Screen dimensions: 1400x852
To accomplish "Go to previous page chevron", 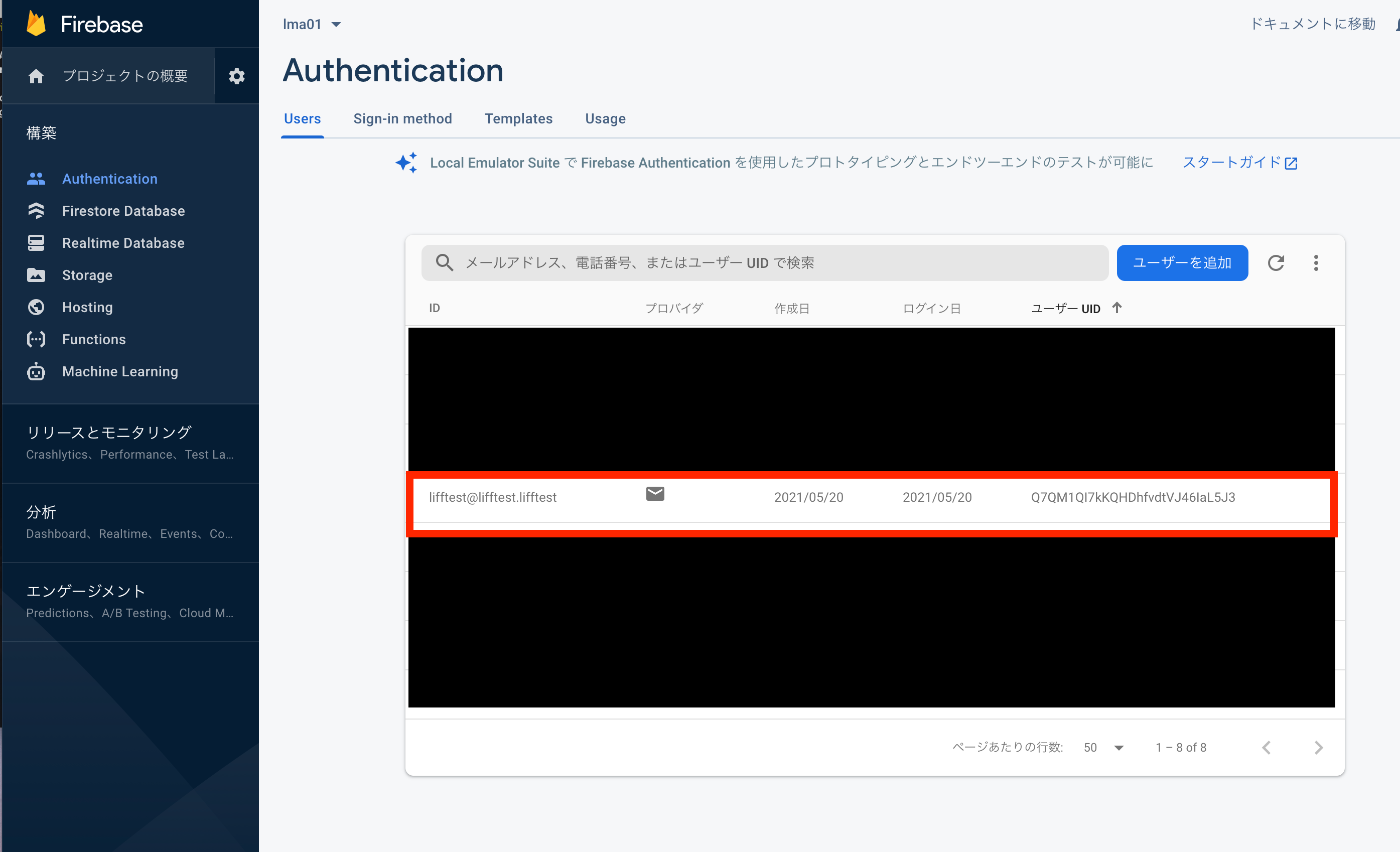I will point(1267,747).
